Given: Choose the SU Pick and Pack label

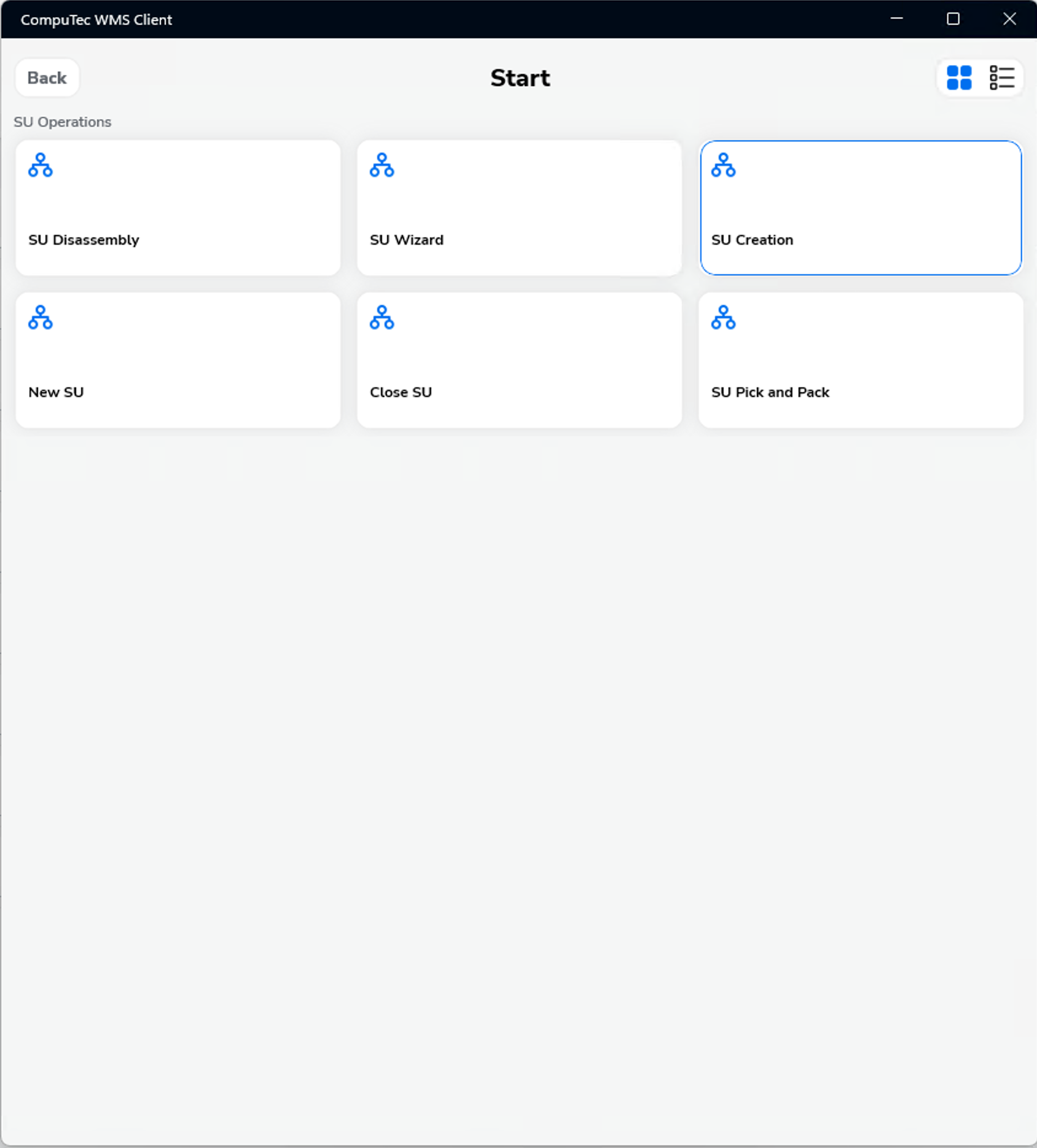Looking at the screenshot, I should [770, 392].
